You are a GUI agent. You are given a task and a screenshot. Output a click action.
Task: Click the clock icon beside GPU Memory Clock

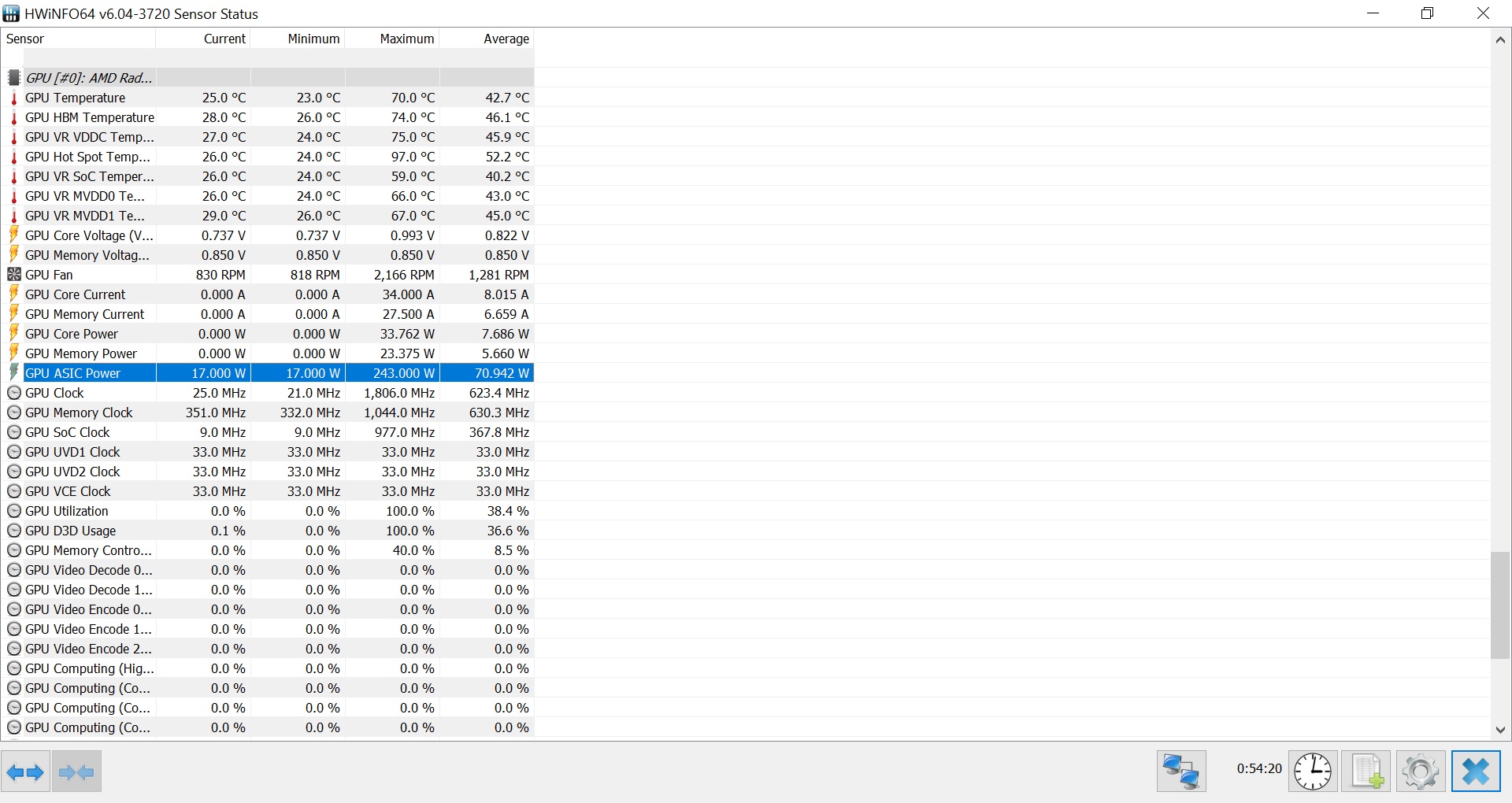(x=13, y=413)
